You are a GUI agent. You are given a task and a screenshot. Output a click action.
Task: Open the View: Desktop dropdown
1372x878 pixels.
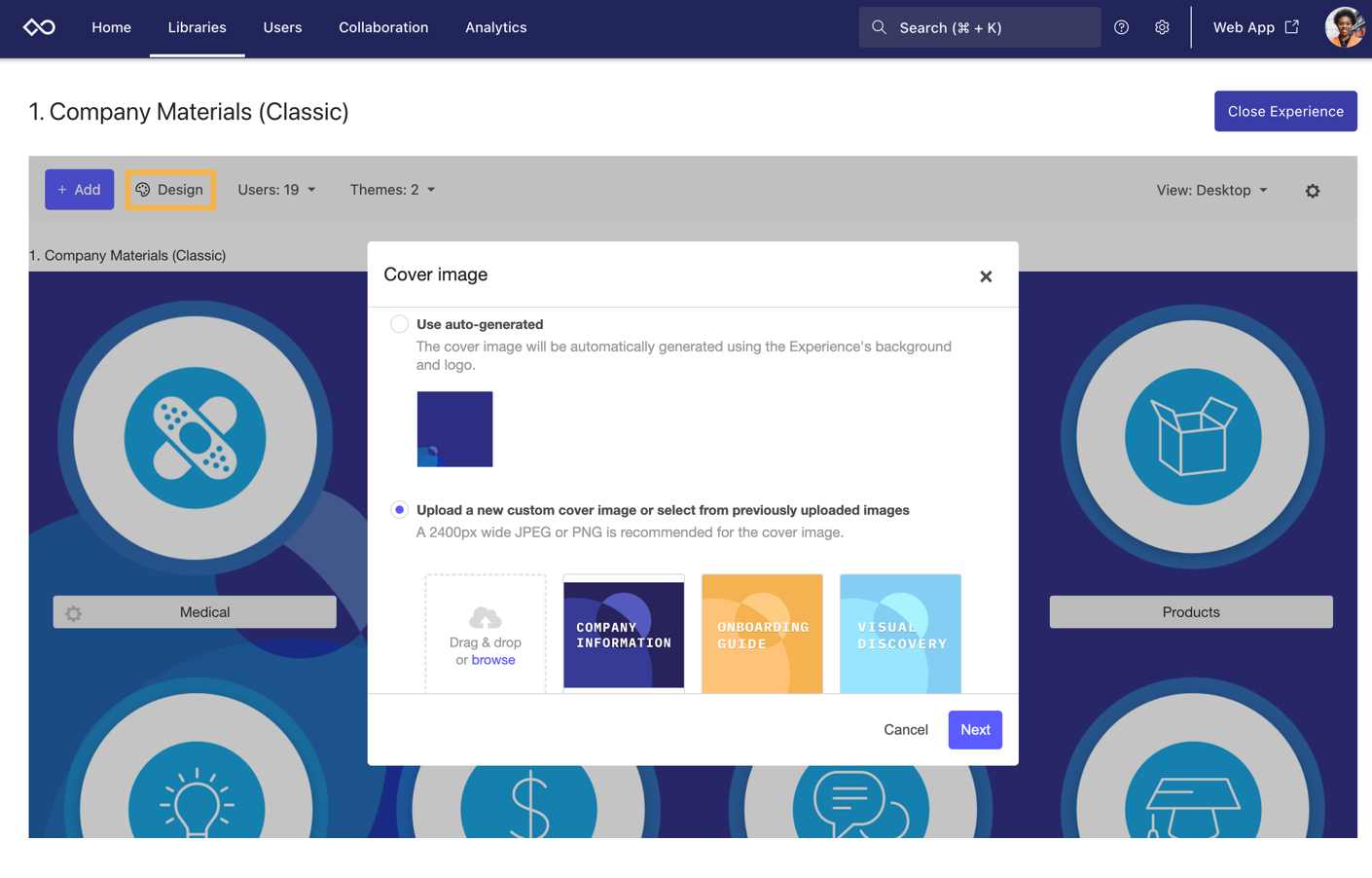pos(1211,190)
